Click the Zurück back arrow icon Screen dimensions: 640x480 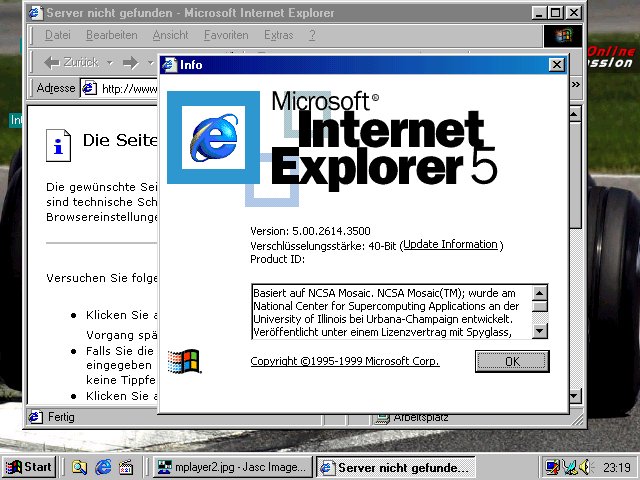(52, 62)
